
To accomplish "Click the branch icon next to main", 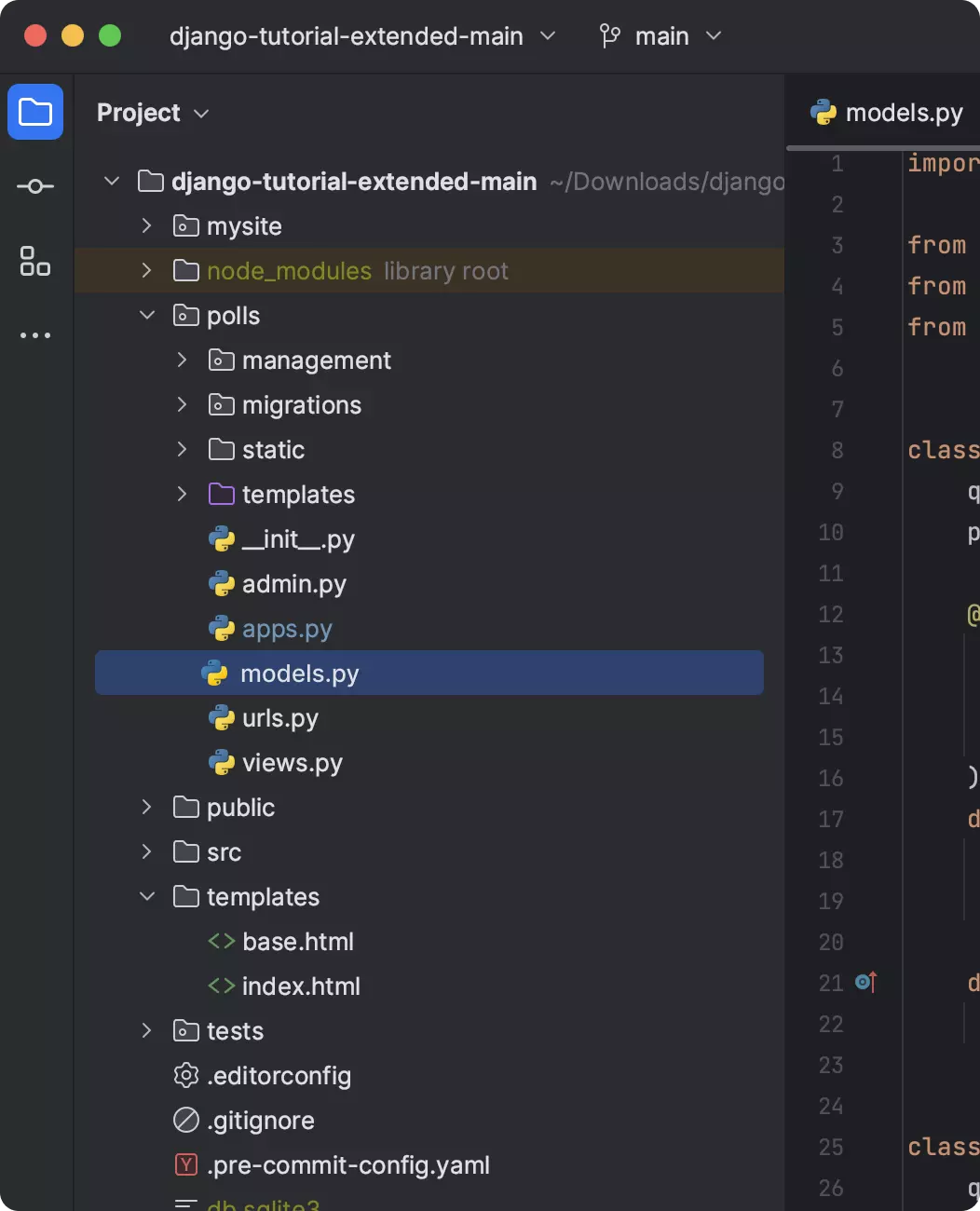I will pyautogui.click(x=609, y=35).
